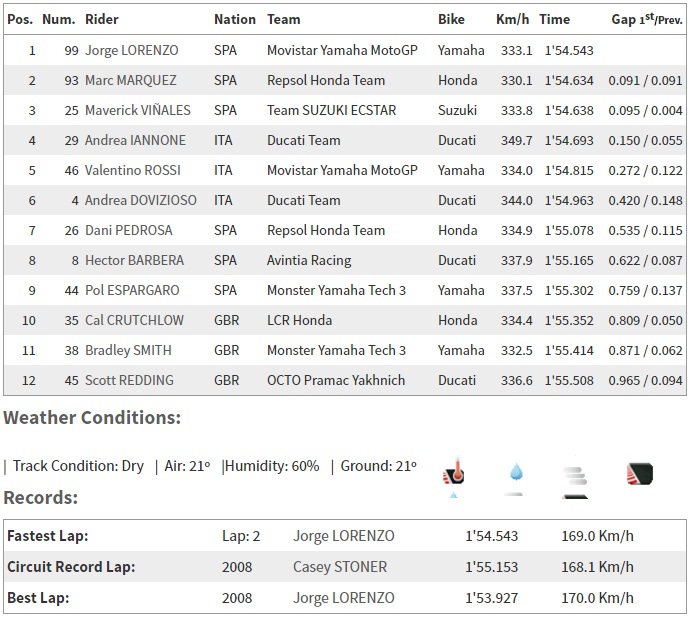The image size is (690, 617).
Task: Click the wind lines weather icon
Action: (x=574, y=477)
